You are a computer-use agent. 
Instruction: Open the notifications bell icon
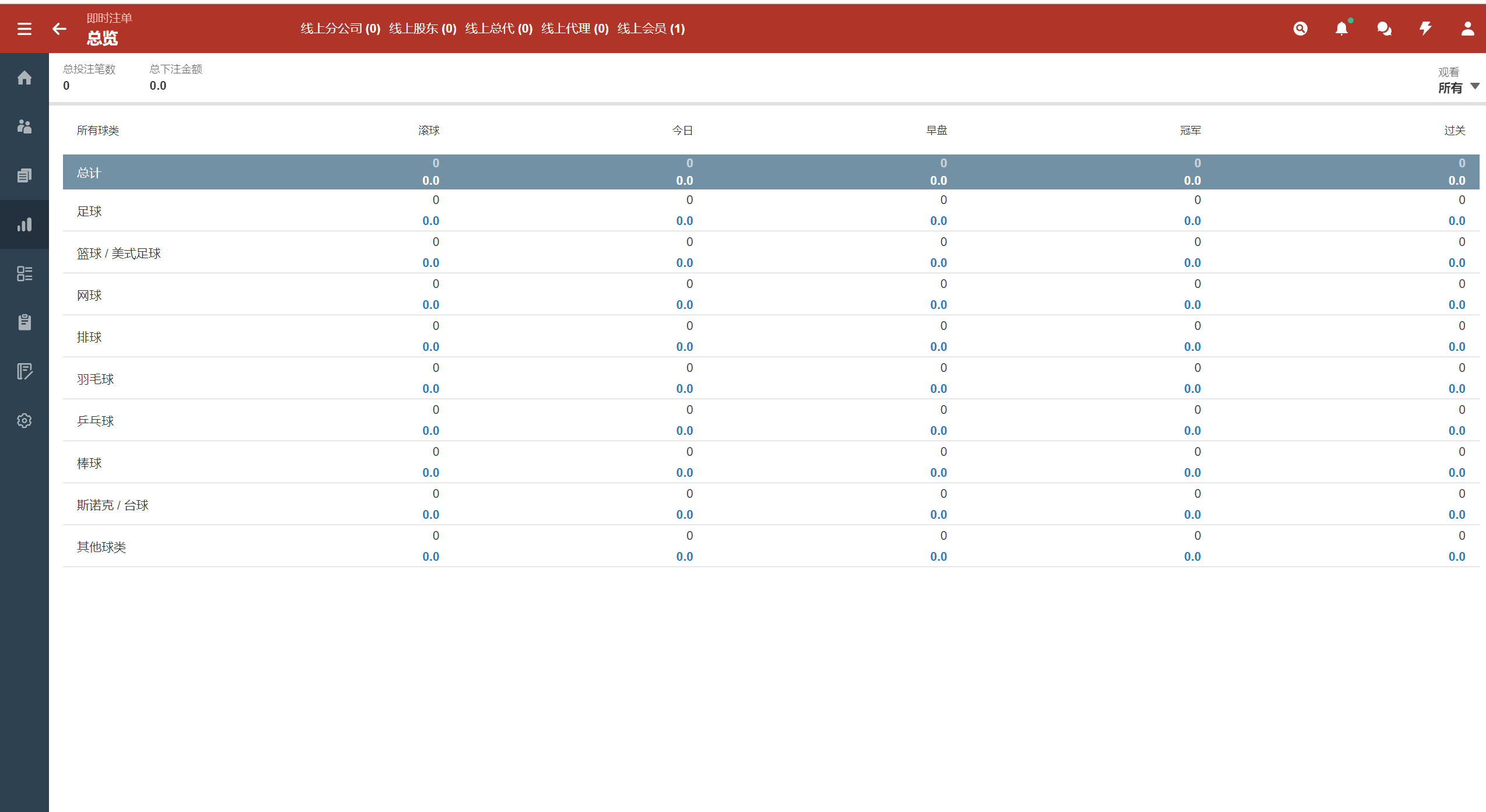click(1341, 29)
